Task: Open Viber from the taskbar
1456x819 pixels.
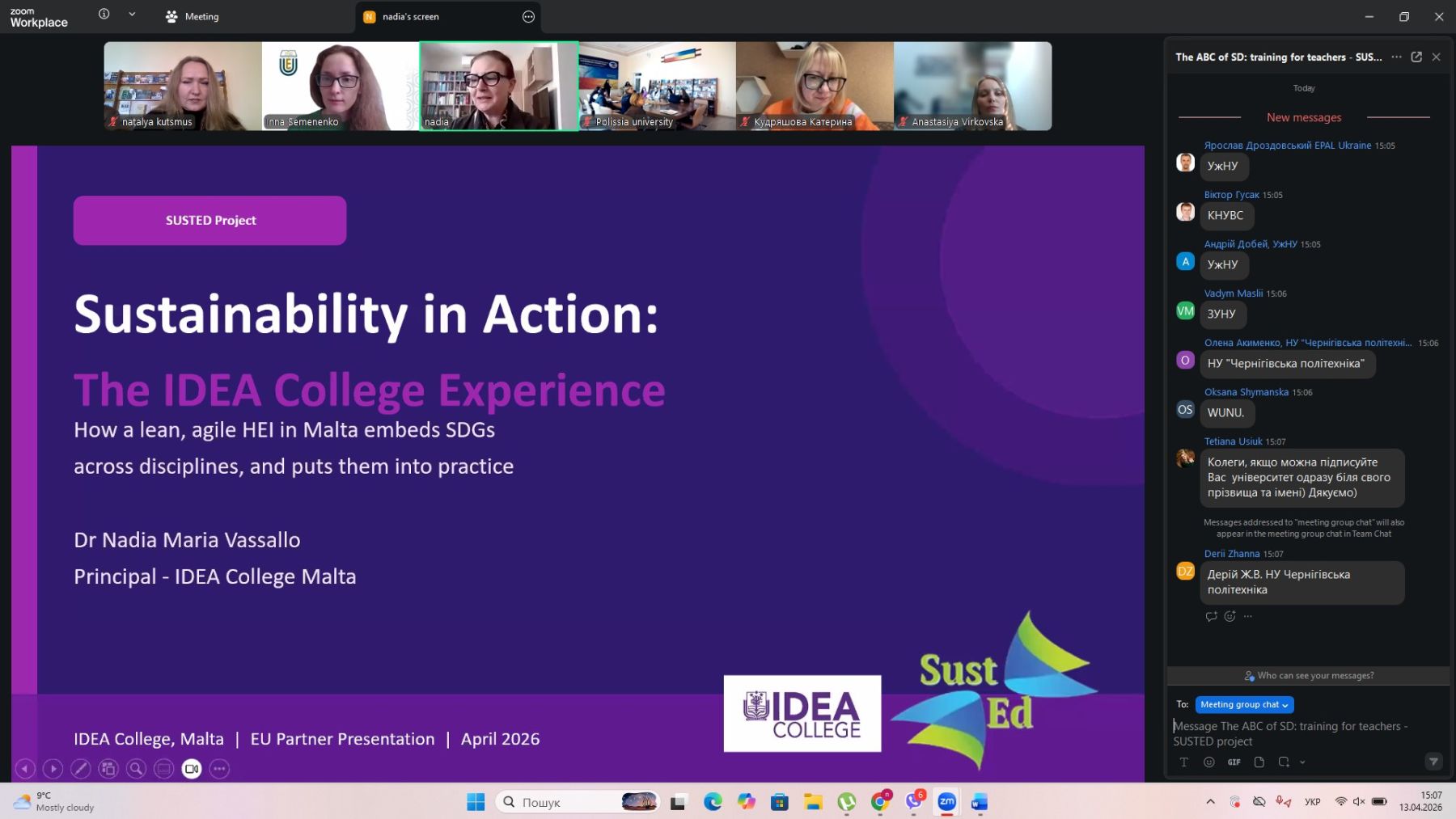Action: (x=914, y=801)
